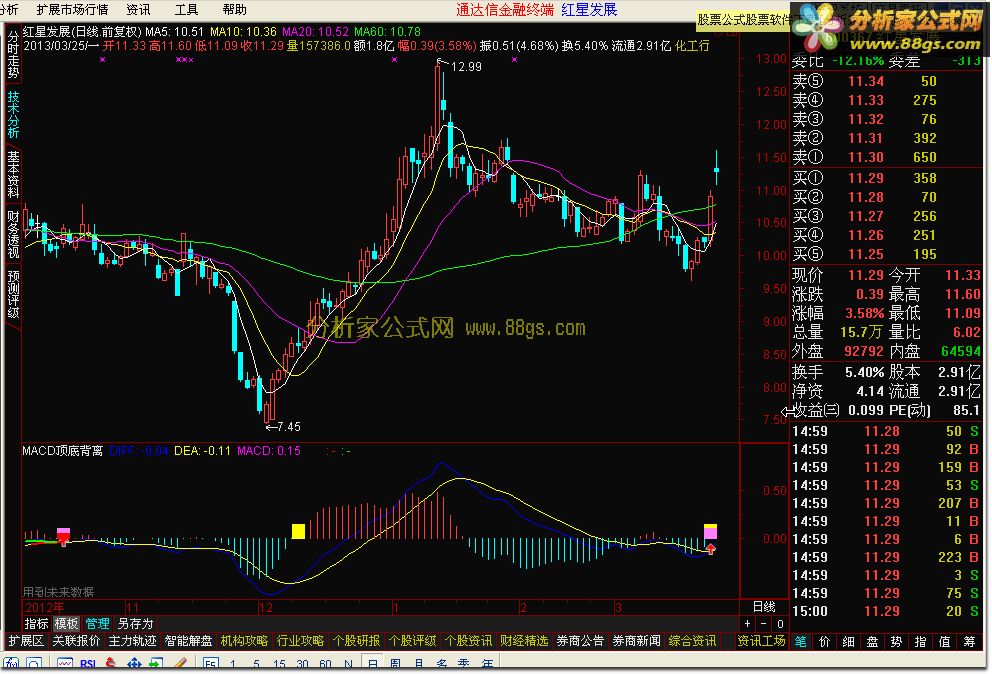This screenshot has height=674, width=992.
Task: Select the 值 value tab
Action: pyautogui.click(x=945, y=641)
